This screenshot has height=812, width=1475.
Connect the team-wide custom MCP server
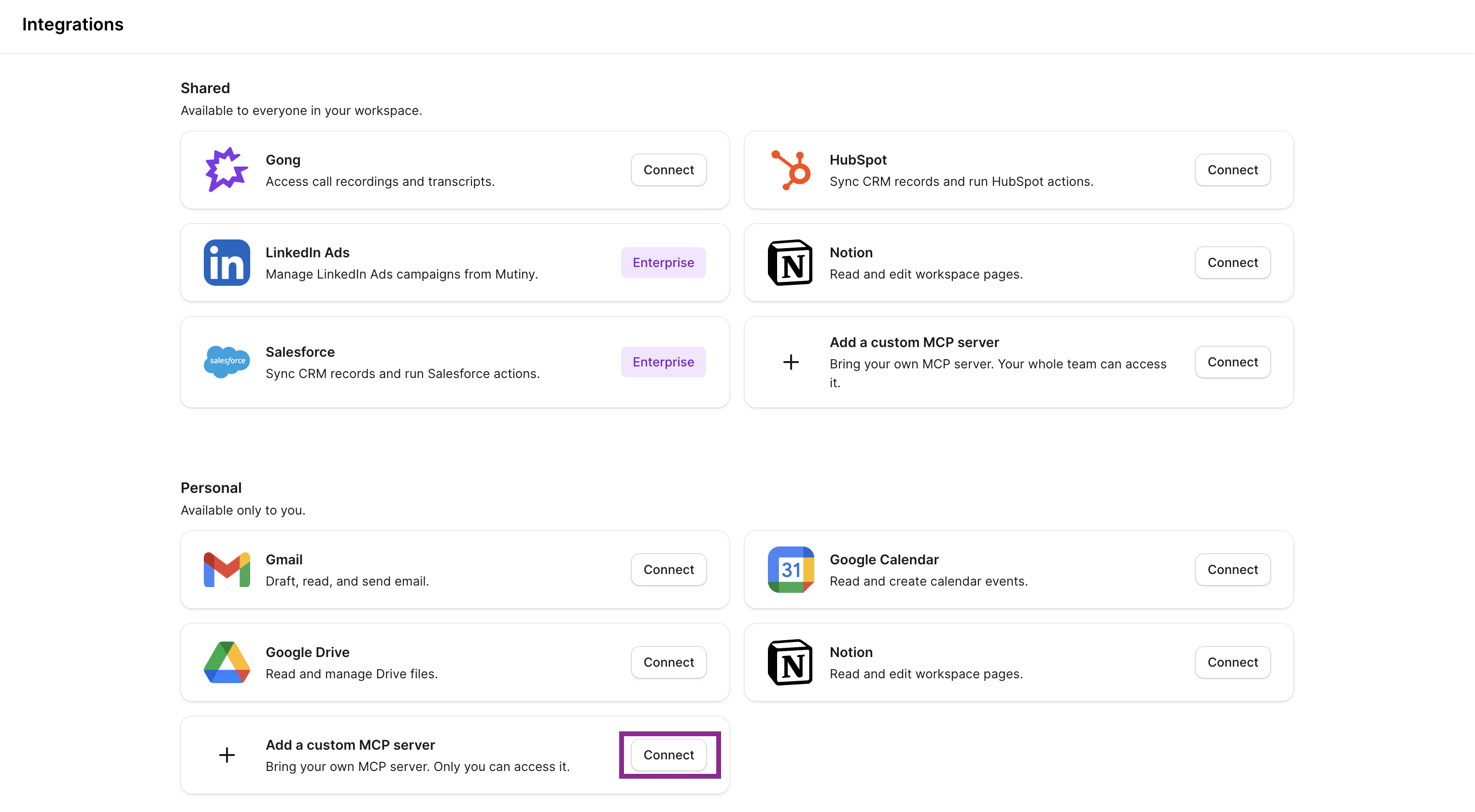tap(1232, 362)
